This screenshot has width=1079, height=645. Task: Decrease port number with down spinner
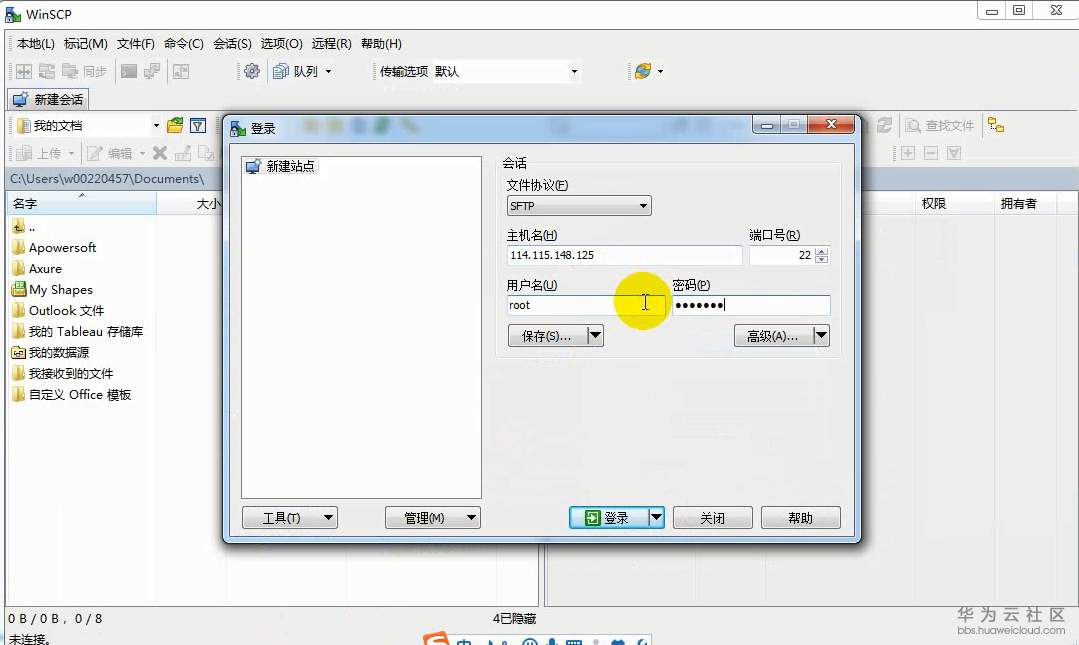tap(822, 260)
